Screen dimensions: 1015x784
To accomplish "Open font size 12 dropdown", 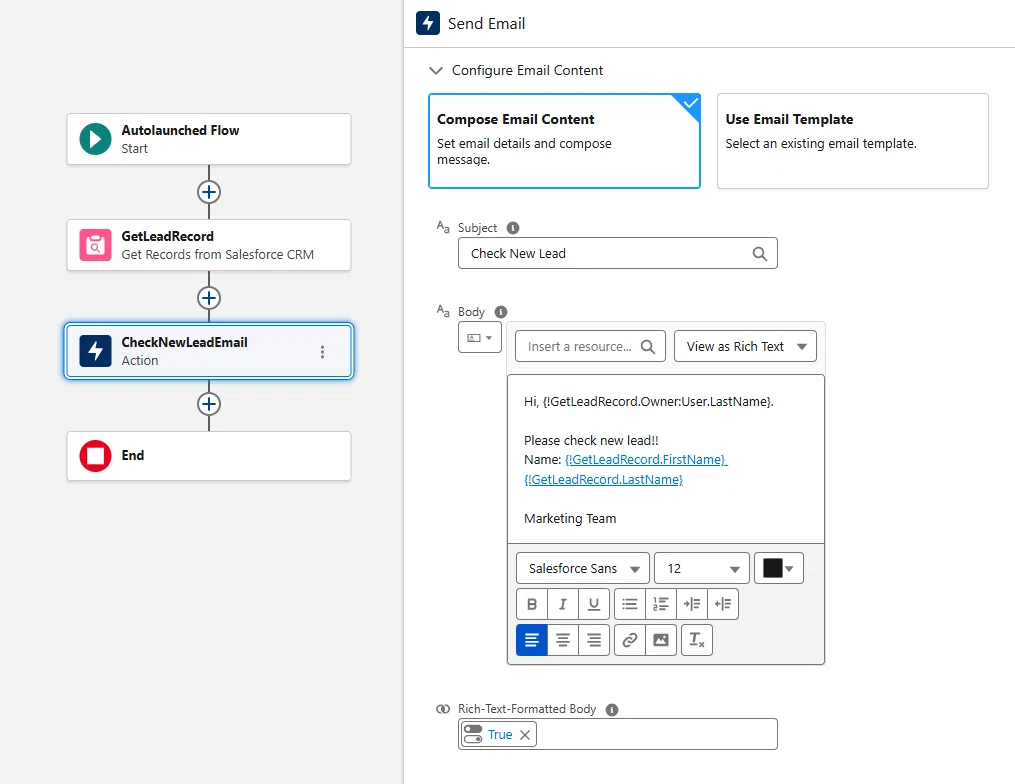I will [x=702, y=568].
